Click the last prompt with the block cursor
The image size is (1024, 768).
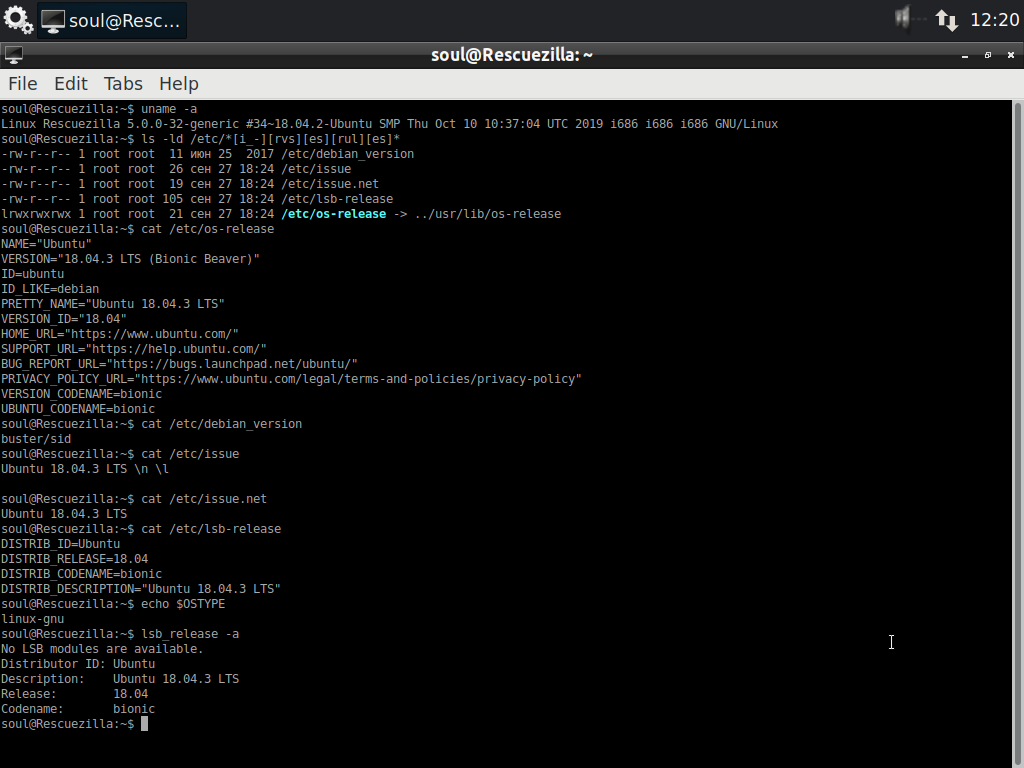[x=74, y=725]
